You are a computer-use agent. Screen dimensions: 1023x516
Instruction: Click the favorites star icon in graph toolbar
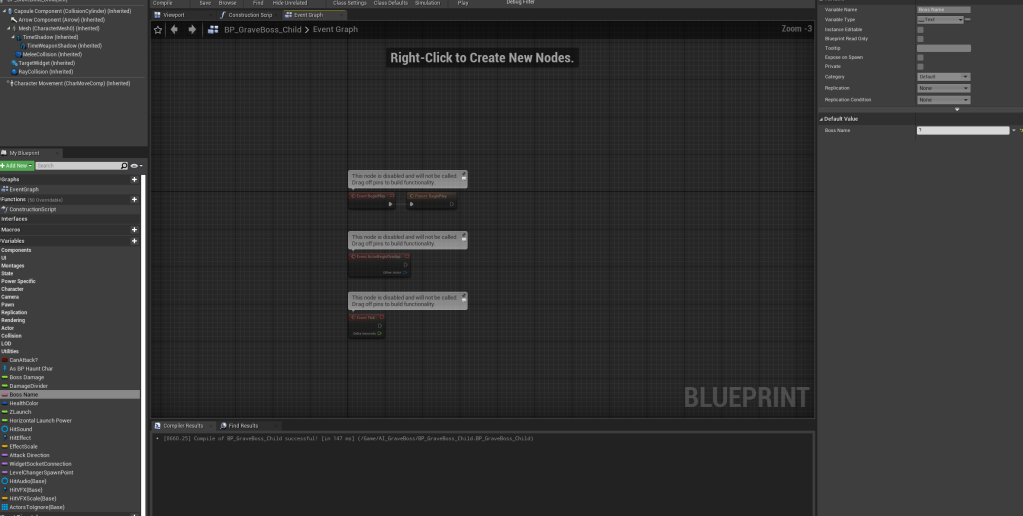point(158,30)
